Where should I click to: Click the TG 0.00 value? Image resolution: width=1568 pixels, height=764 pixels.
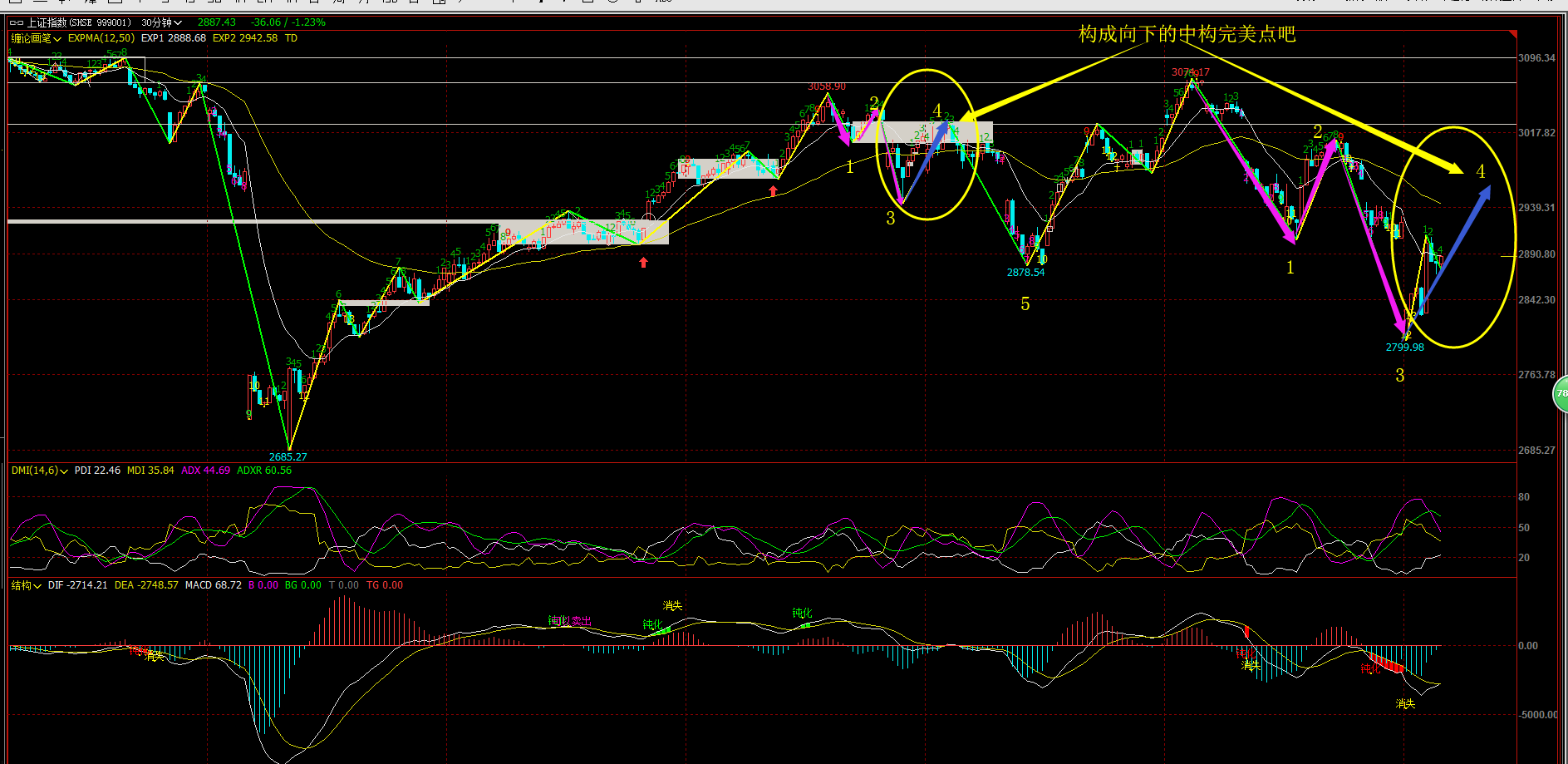pyautogui.click(x=385, y=585)
